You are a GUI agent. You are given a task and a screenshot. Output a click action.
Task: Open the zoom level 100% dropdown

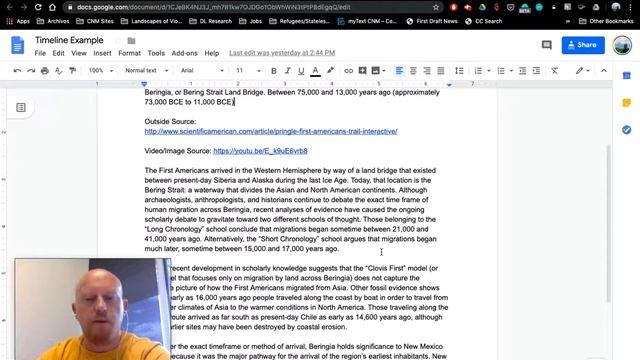(x=100, y=71)
